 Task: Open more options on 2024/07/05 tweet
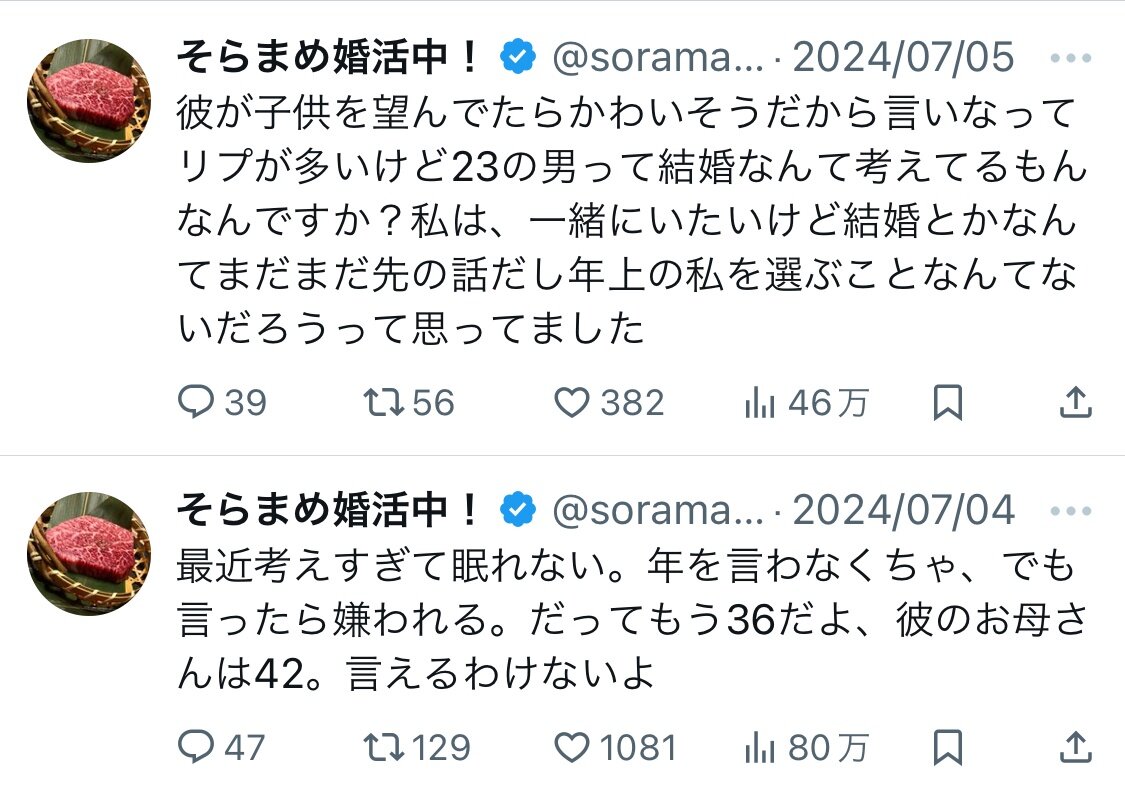(1072, 59)
